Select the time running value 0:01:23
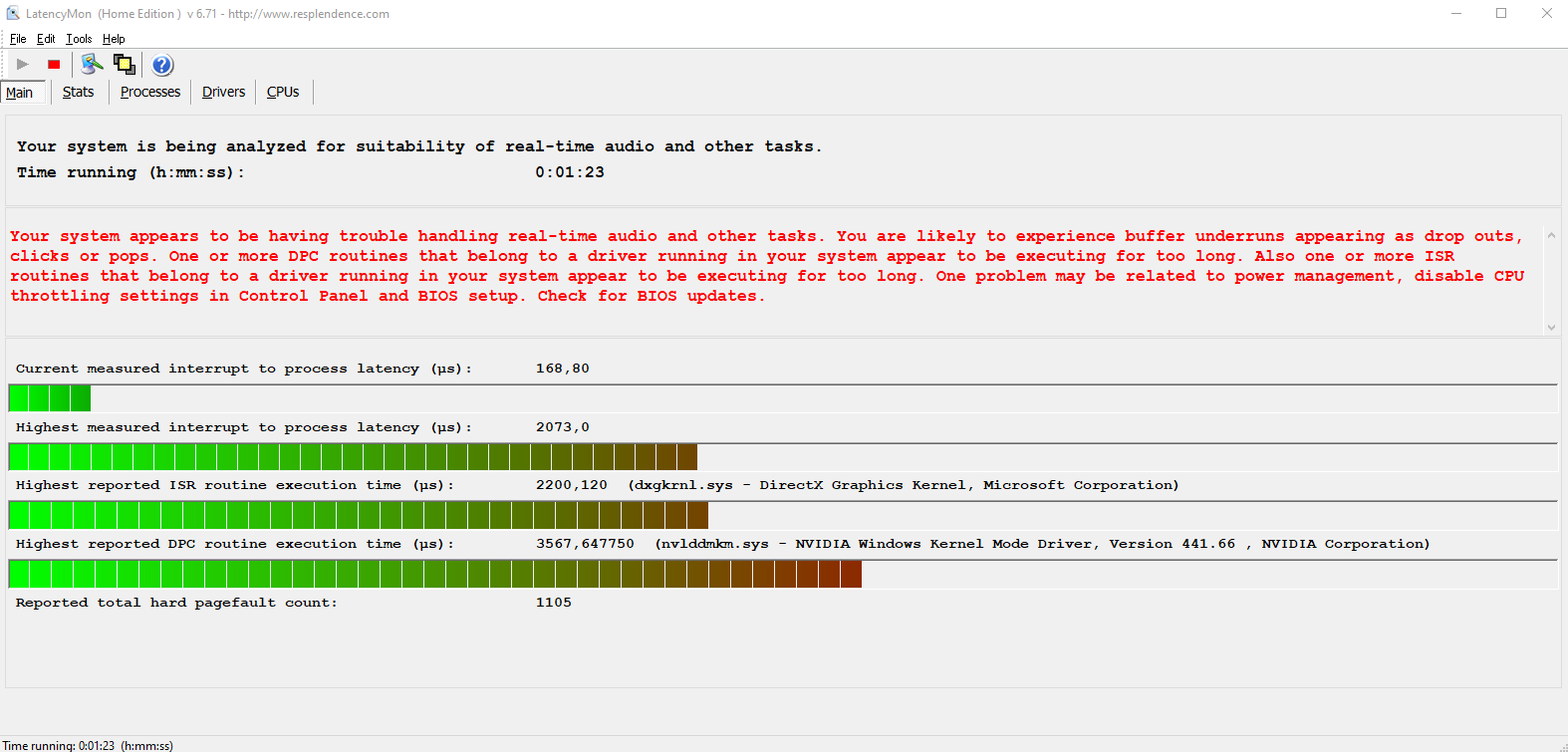Viewport: 1568px width, 752px height. [x=570, y=172]
